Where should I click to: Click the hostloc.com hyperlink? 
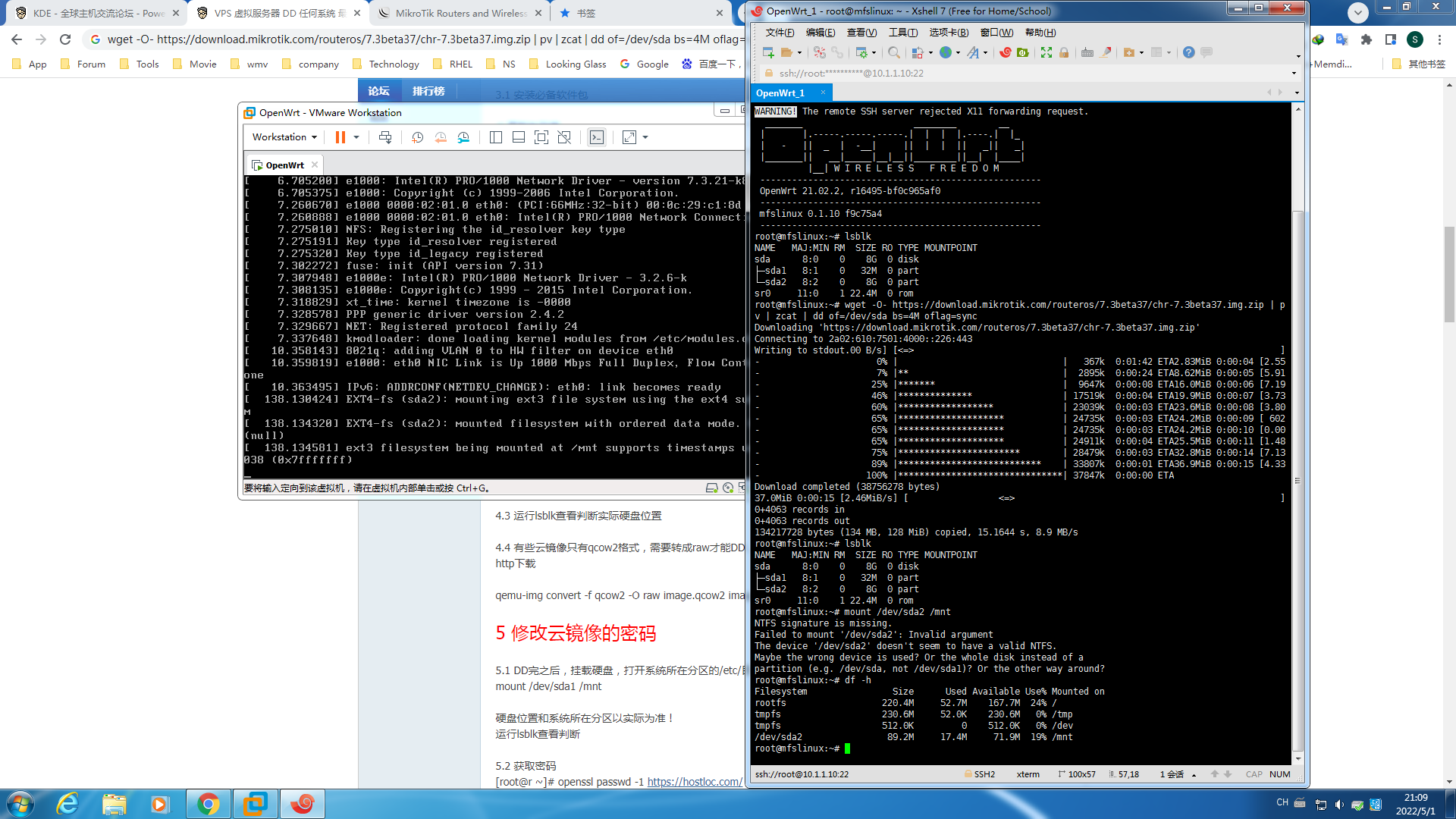[694, 782]
